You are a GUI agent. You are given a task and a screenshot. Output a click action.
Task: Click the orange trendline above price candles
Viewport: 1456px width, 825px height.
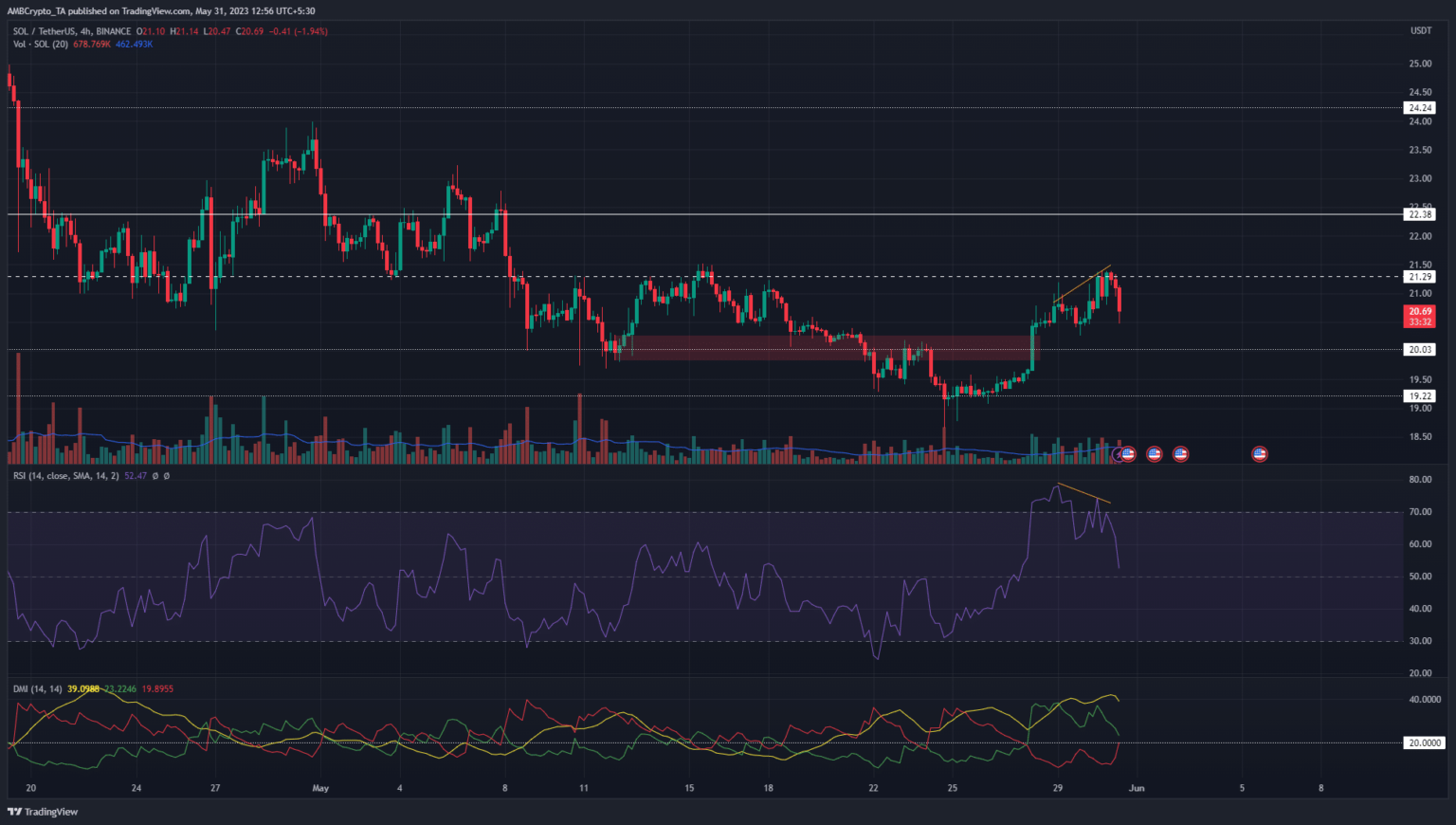coord(1082,284)
